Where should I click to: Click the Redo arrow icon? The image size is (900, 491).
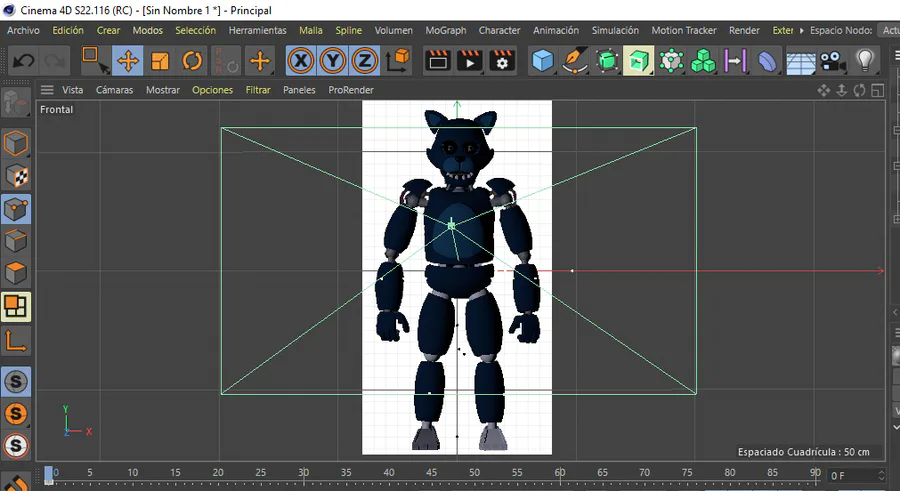(55, 61)
